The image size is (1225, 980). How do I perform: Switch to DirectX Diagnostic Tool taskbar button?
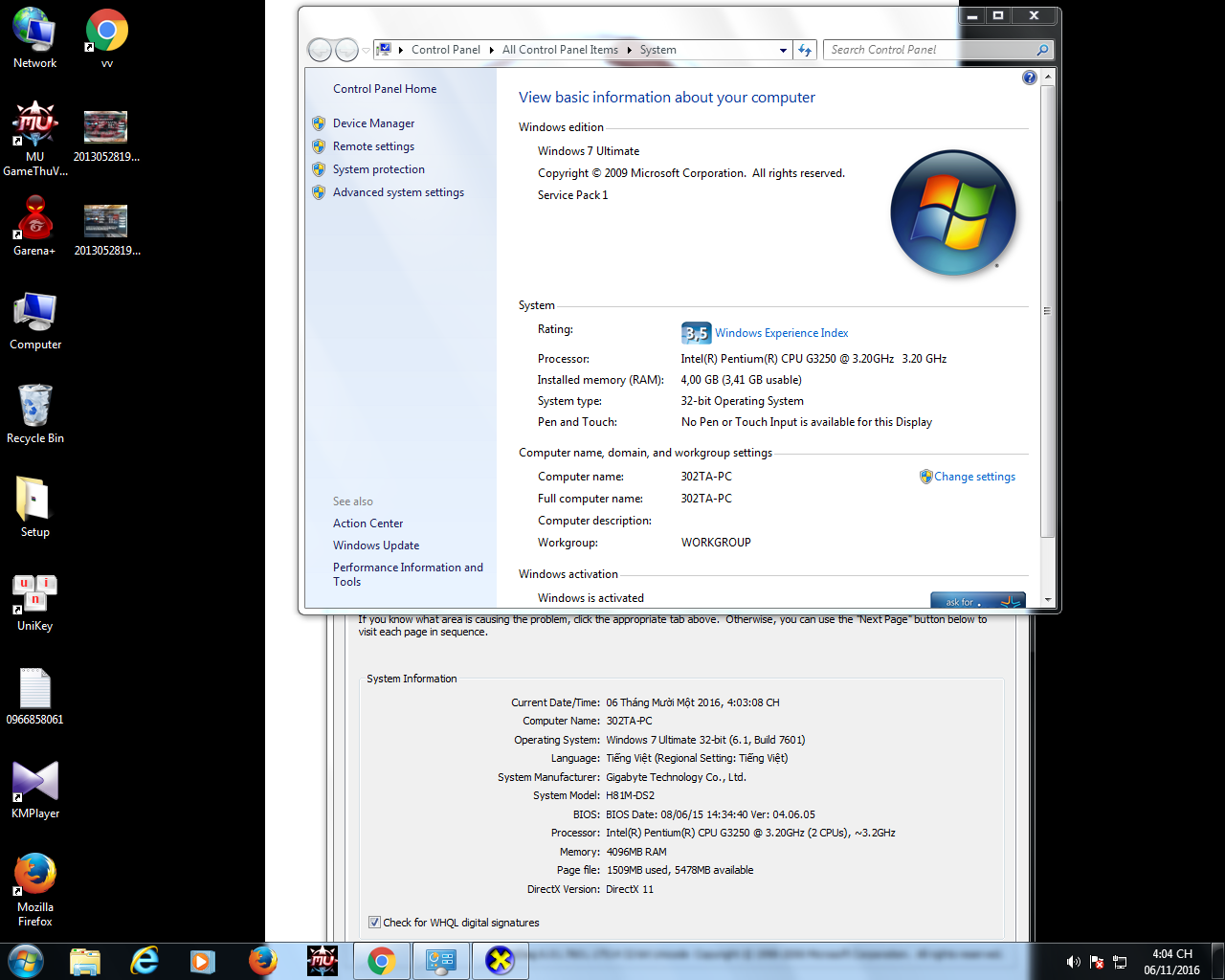(501, 961)
